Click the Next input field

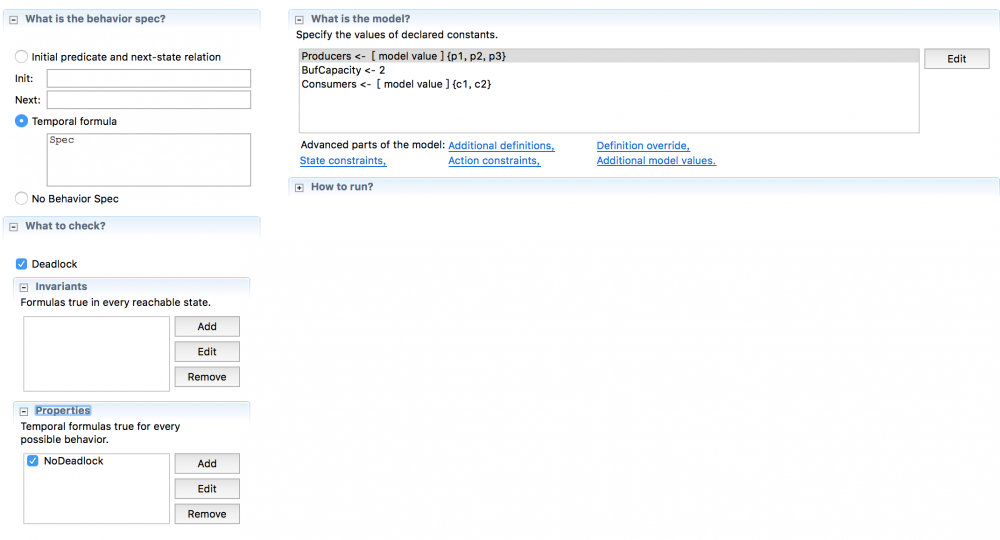[x=148, y=100]
